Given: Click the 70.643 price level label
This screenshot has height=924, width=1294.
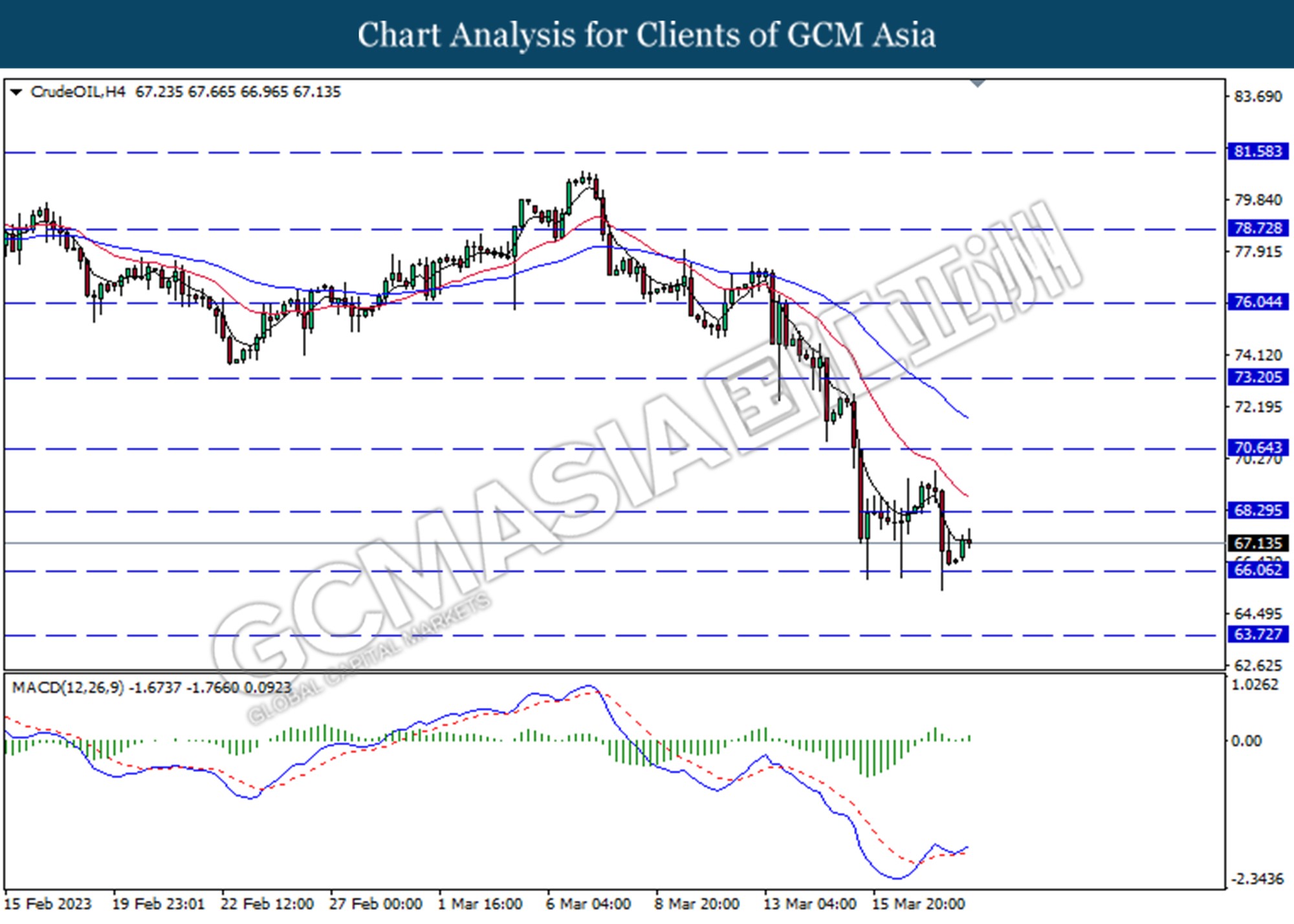Looking at the screenshot, I should [1258, 447].
